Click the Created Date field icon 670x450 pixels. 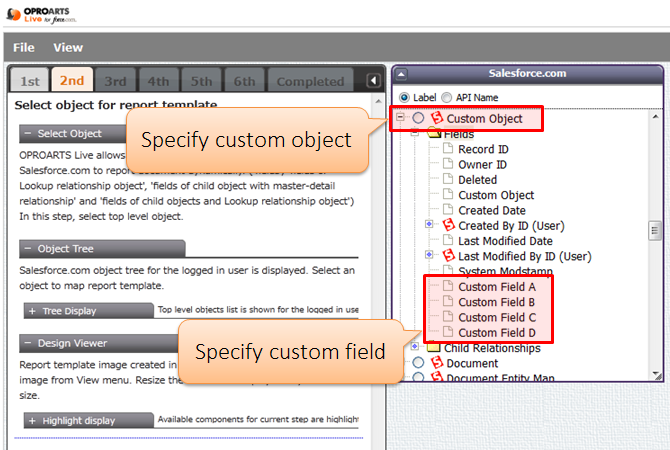click(x=448, y=209)
